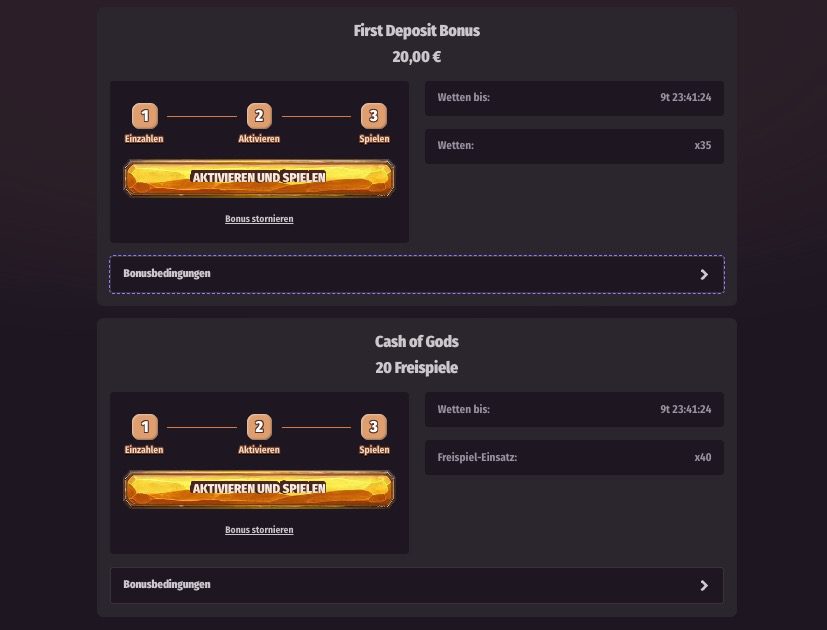Click the chevron arrow in First Deposit Bonusbedingungen
The width and height of the screenshot is (827, 630).
[x=704, y=274]
